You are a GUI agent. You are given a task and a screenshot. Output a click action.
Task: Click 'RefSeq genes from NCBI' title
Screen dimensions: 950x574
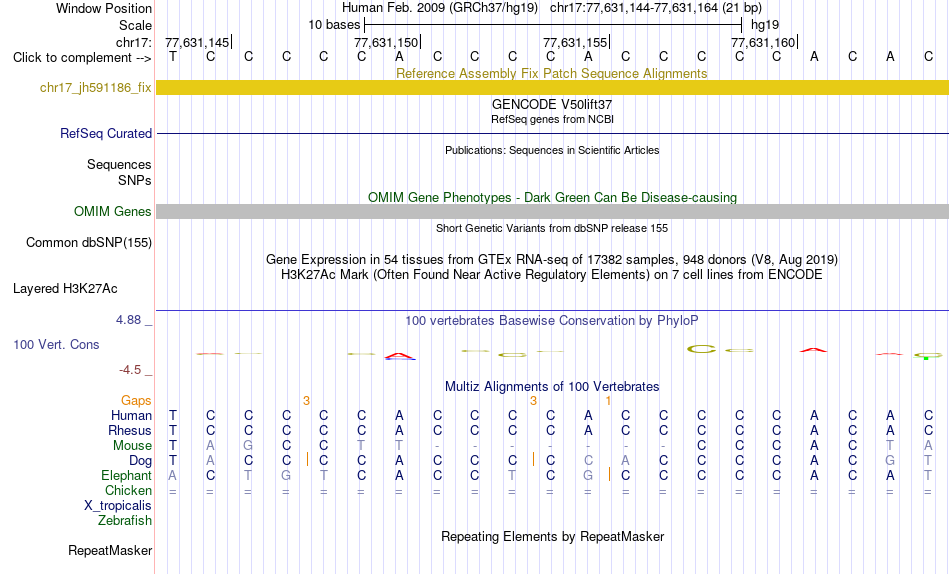click(552, 119)
